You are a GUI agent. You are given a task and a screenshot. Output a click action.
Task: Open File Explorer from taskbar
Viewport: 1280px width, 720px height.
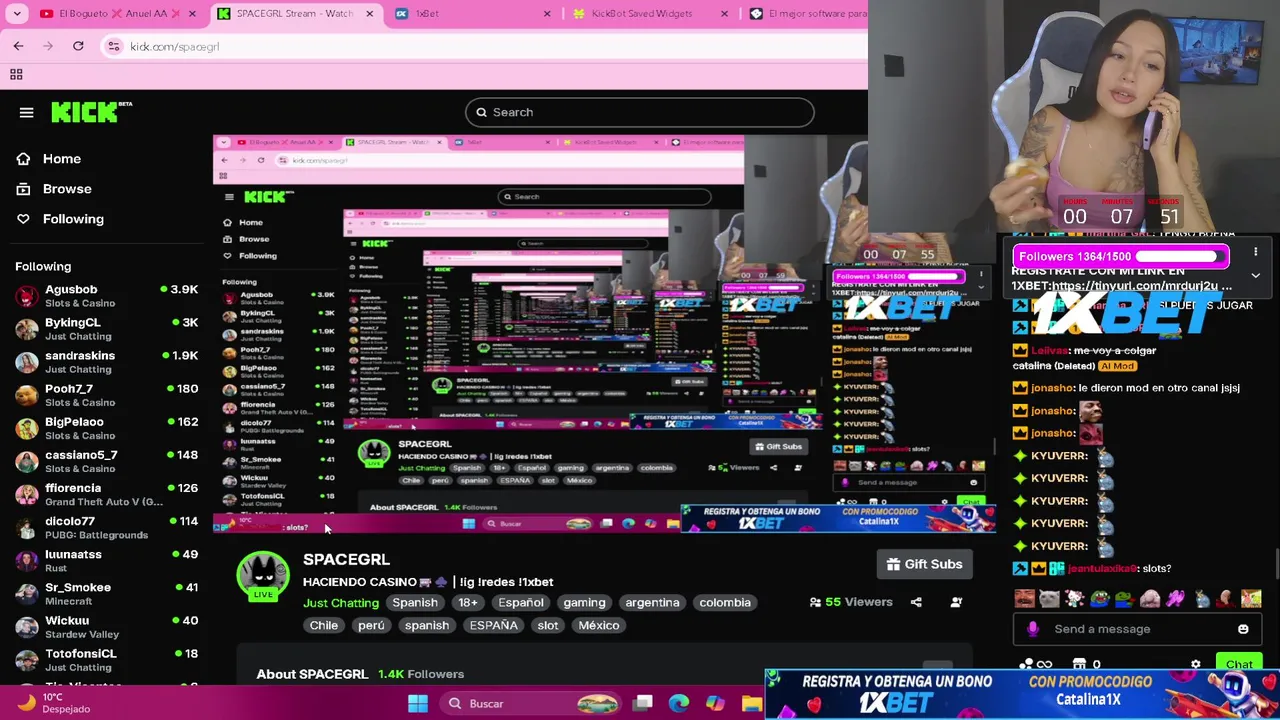tap(751, 703)
